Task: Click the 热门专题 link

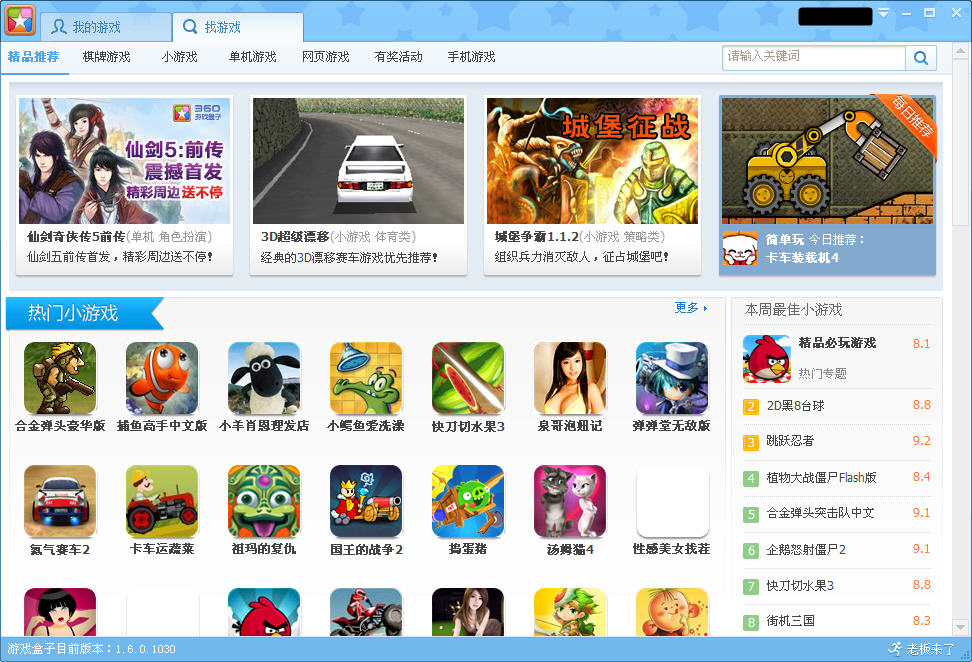Action: [822, 373]
